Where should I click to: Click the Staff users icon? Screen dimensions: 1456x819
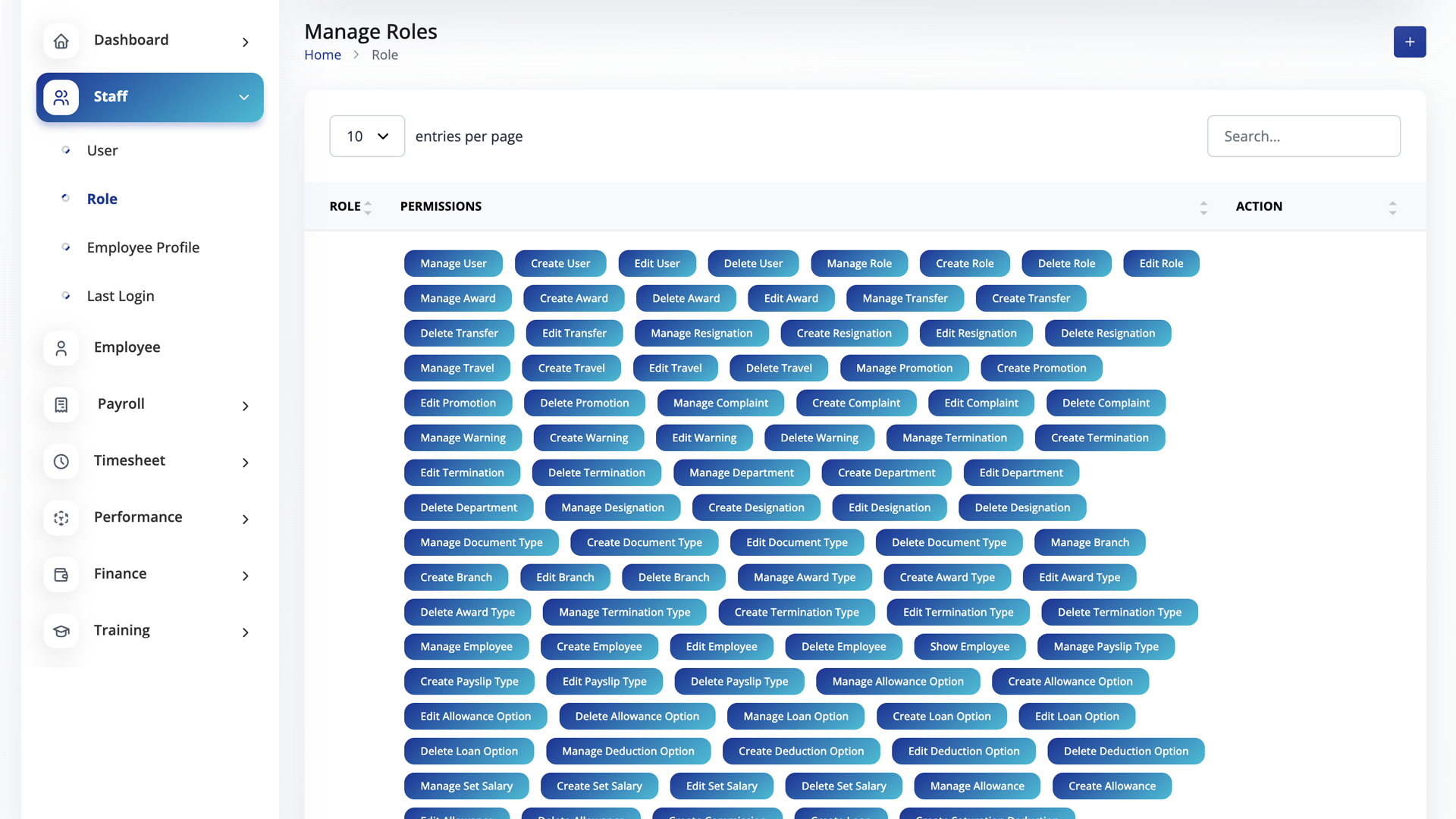[61, 97]
